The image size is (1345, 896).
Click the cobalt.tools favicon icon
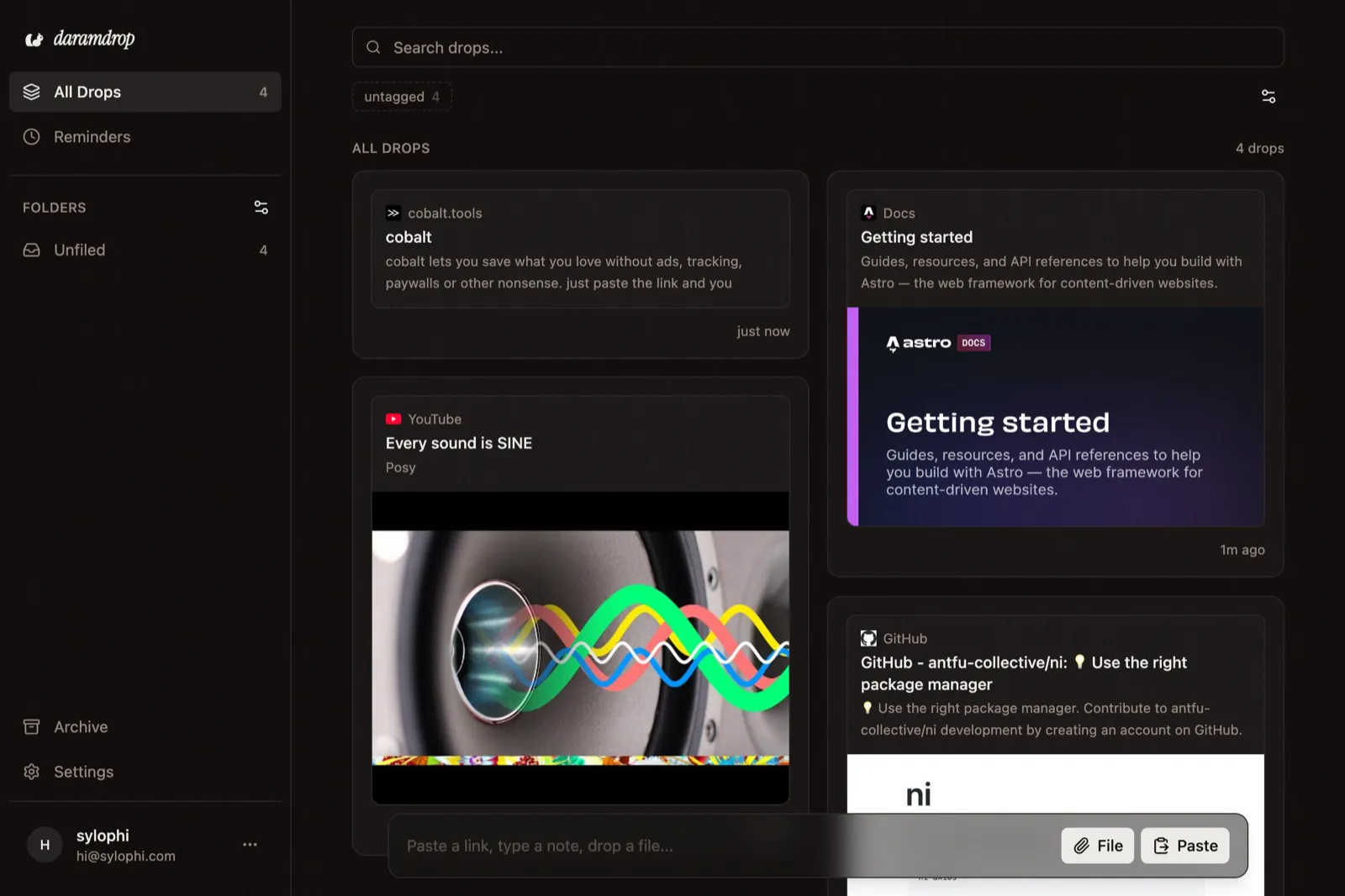393,213
